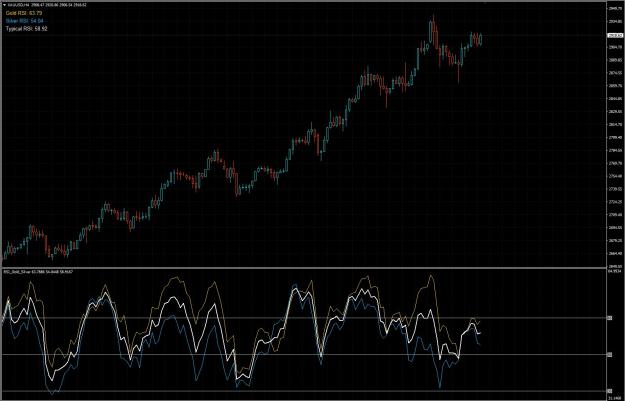Screen dimensions: 625x401
Task: Click the Gold RSI value label
Action: pyautogui.click(x=24, y=13)
